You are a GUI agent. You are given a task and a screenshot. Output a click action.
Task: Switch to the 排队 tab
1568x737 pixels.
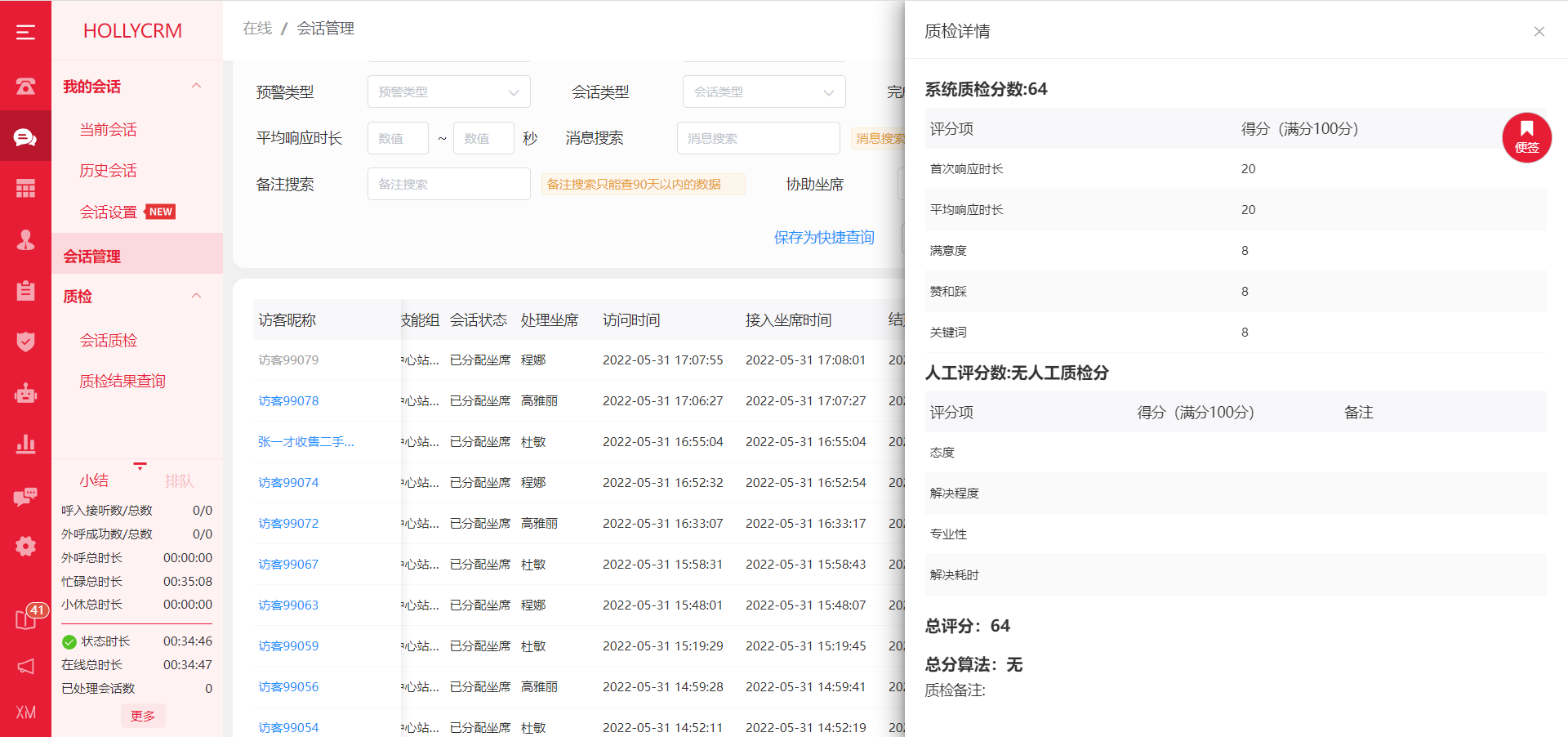180,480
